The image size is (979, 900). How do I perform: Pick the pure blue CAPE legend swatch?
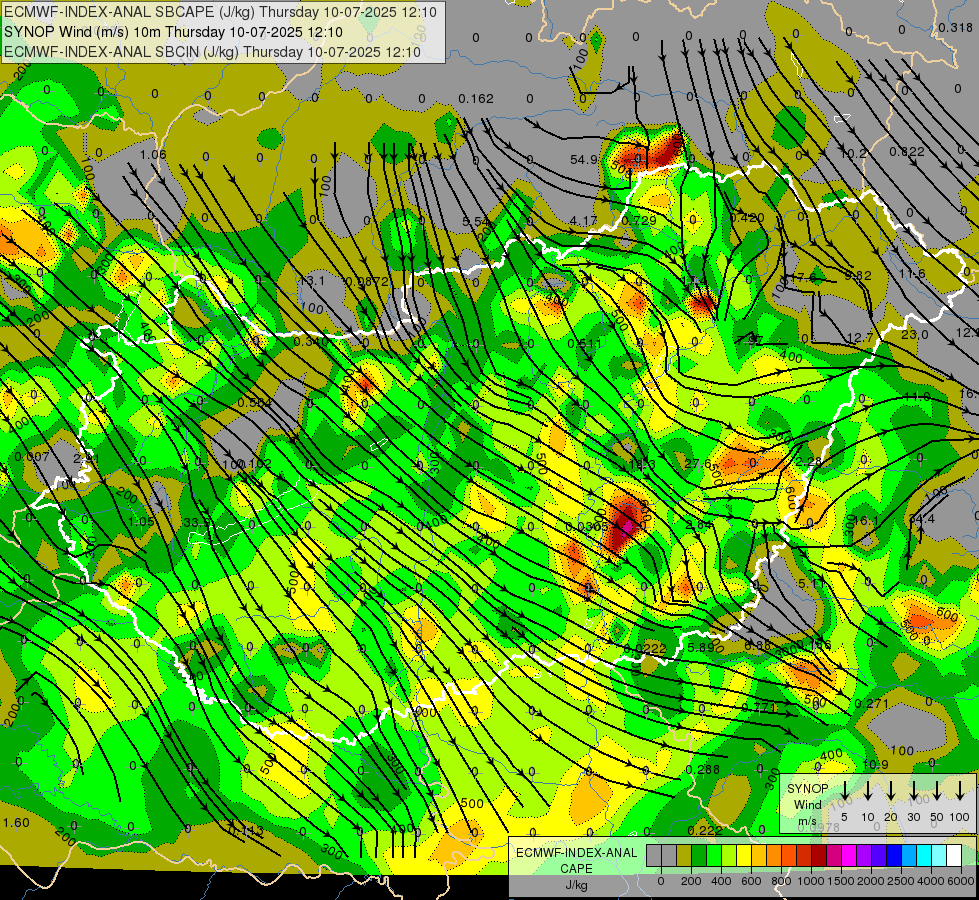click(893, 856)
